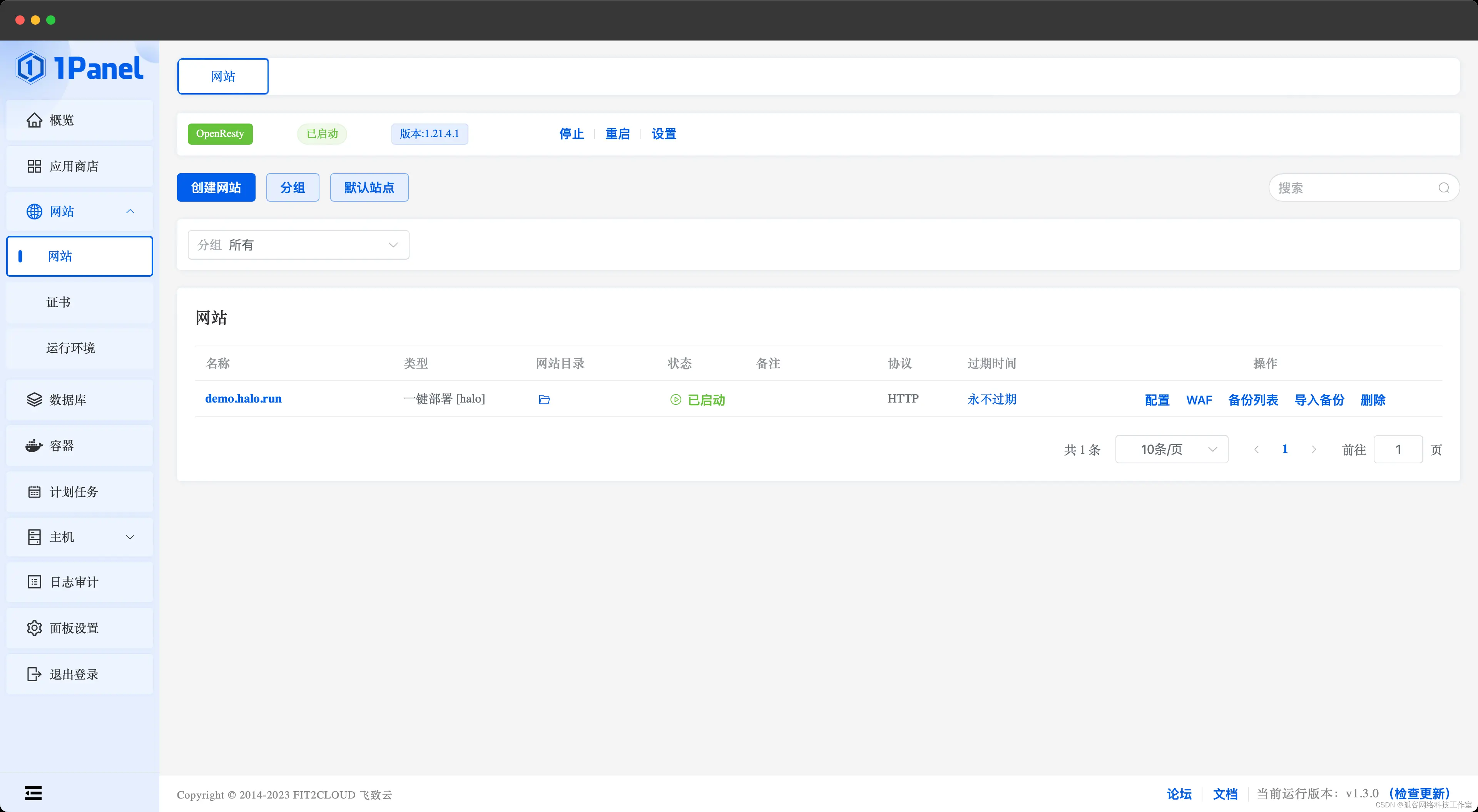Image resolution: width=1478 pixels, height=812 pixels.
Task: Click the app store grid icon
Action: [x=34, y=166]
